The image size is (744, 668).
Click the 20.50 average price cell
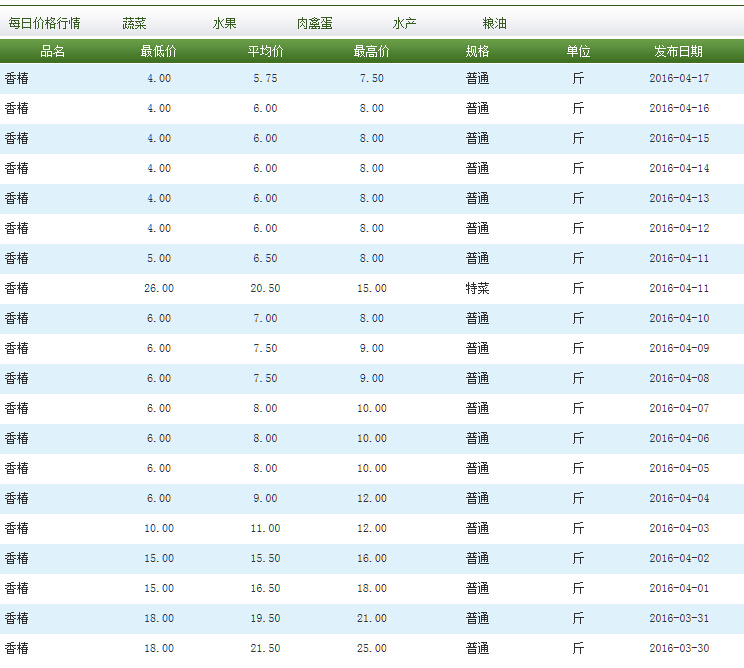click(x=265, y=288)
